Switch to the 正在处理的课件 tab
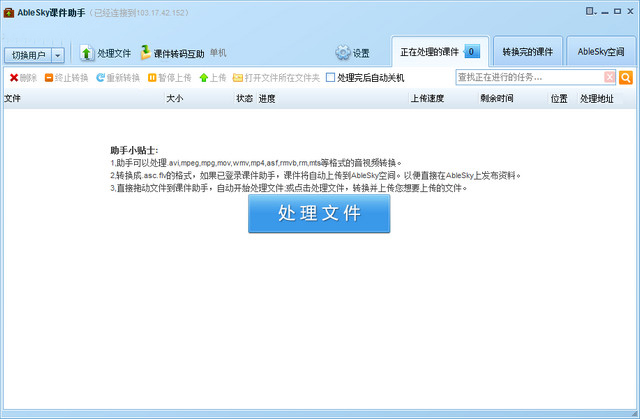 [430, 51]
